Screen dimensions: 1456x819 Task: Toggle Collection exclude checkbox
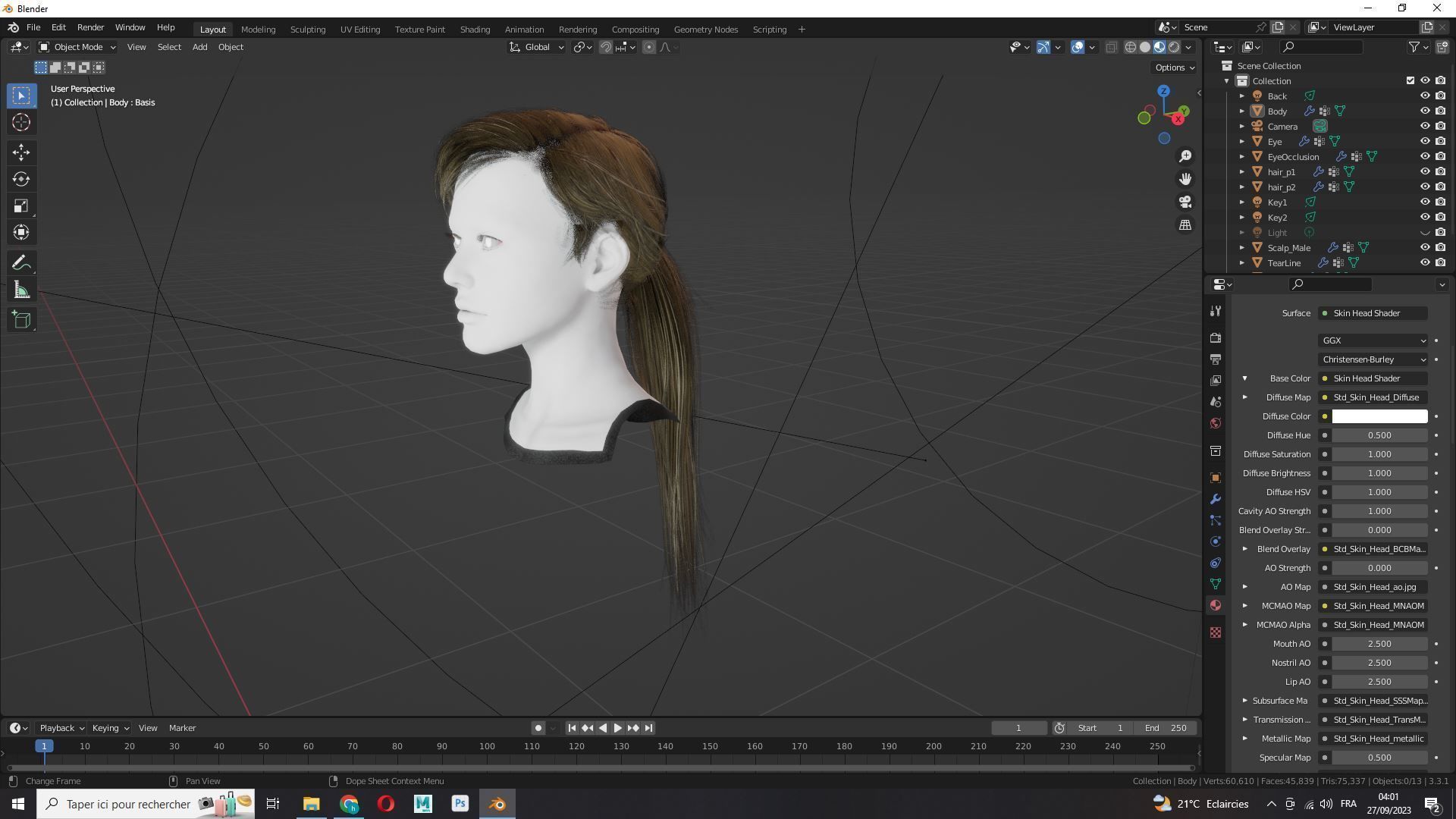click(1410, 80)
